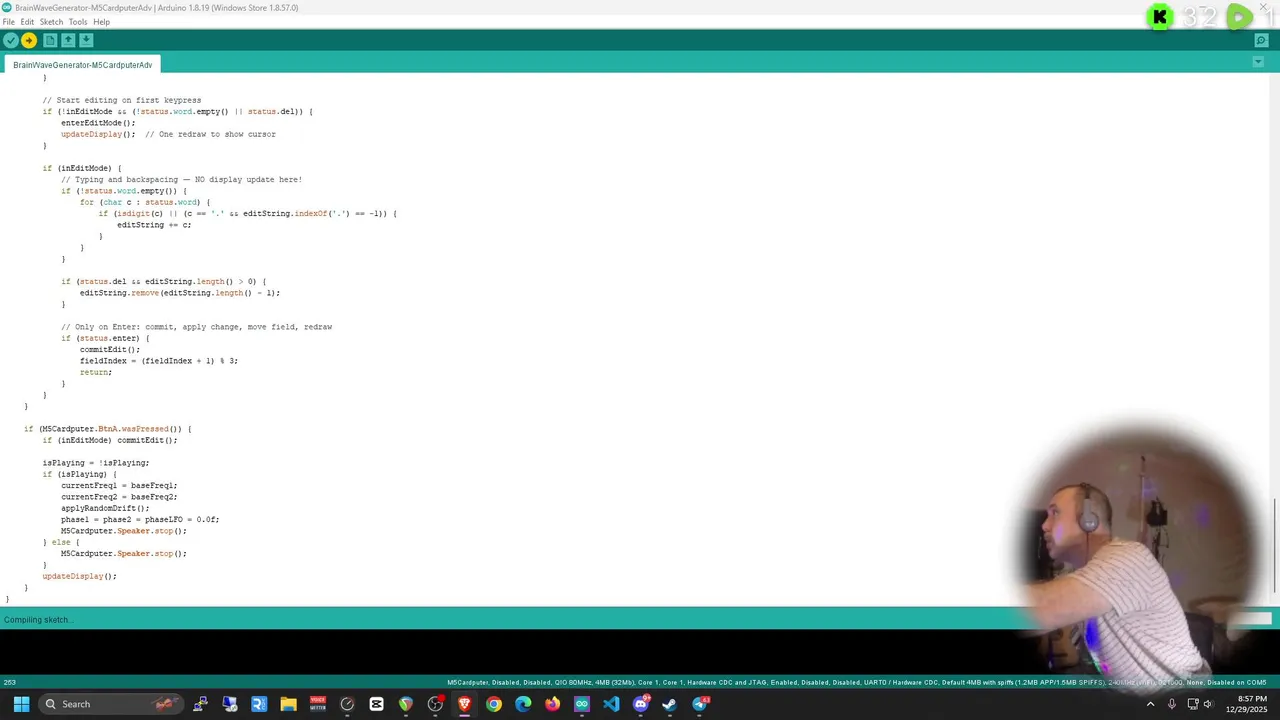The width and height of the screenshot is (1280, 720).
Task: Open Discord from the taskbar
Action: 641,704
